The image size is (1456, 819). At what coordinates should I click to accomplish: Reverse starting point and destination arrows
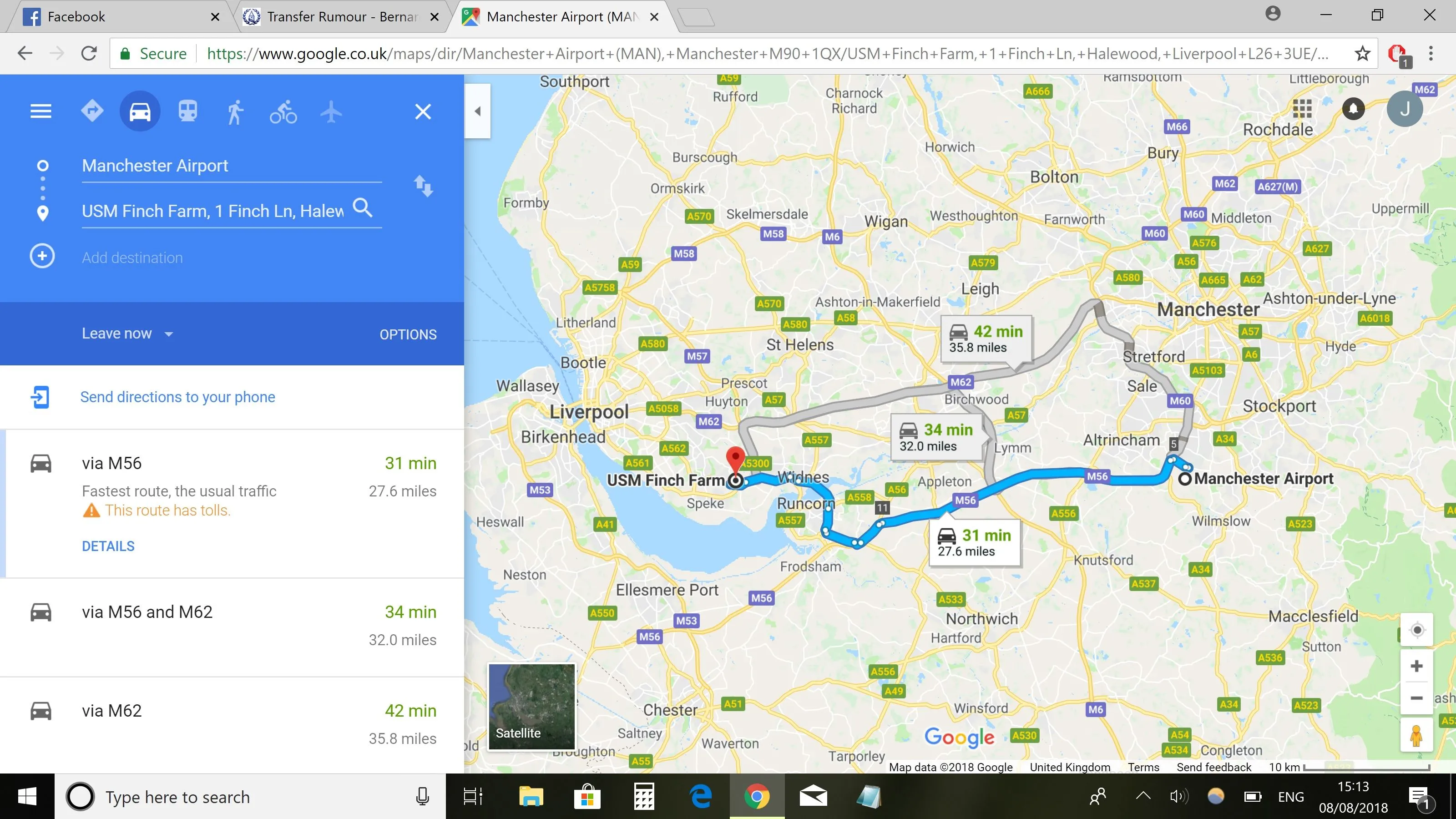point(423,186)
